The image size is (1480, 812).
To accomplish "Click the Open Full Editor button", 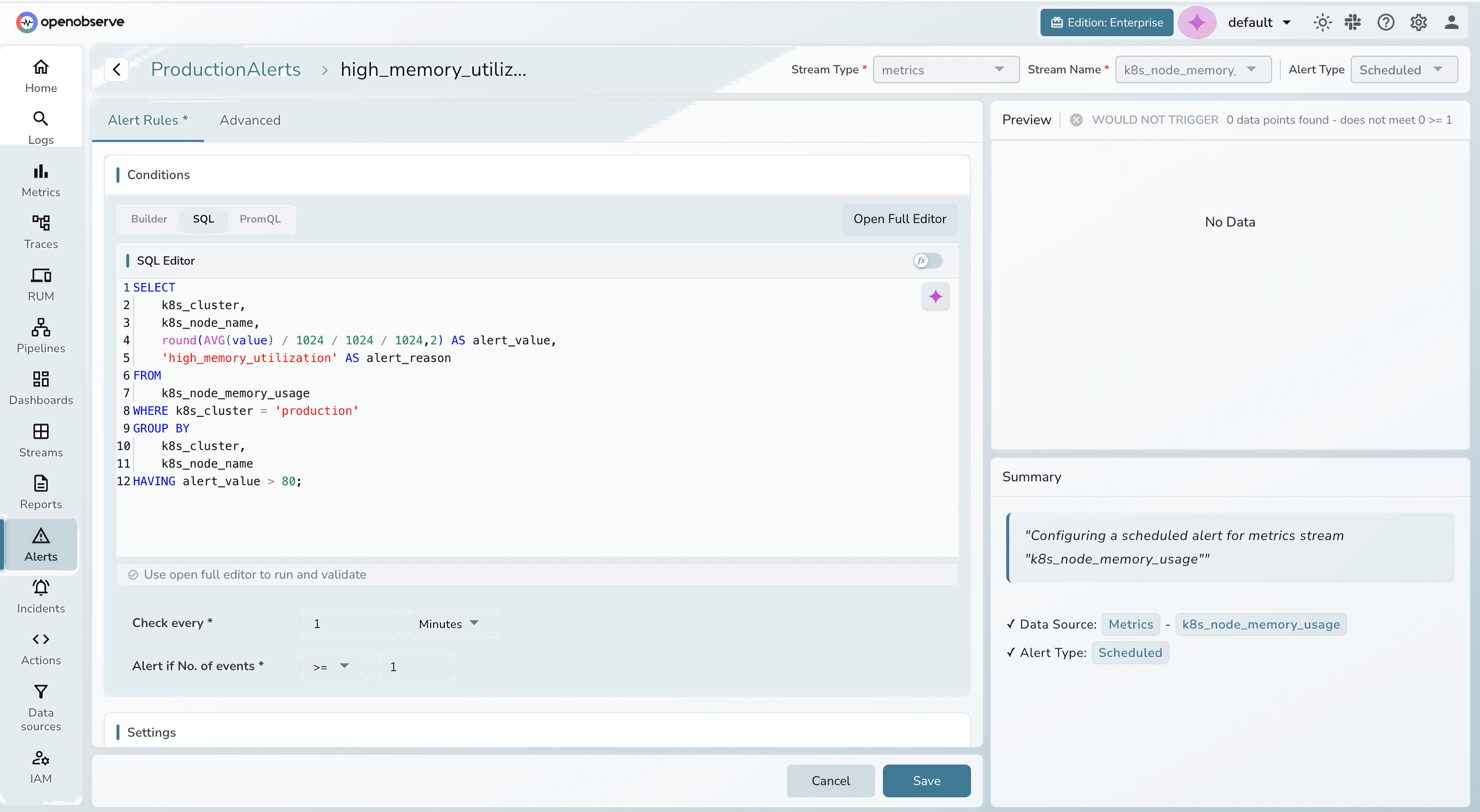I will (899, 219).
